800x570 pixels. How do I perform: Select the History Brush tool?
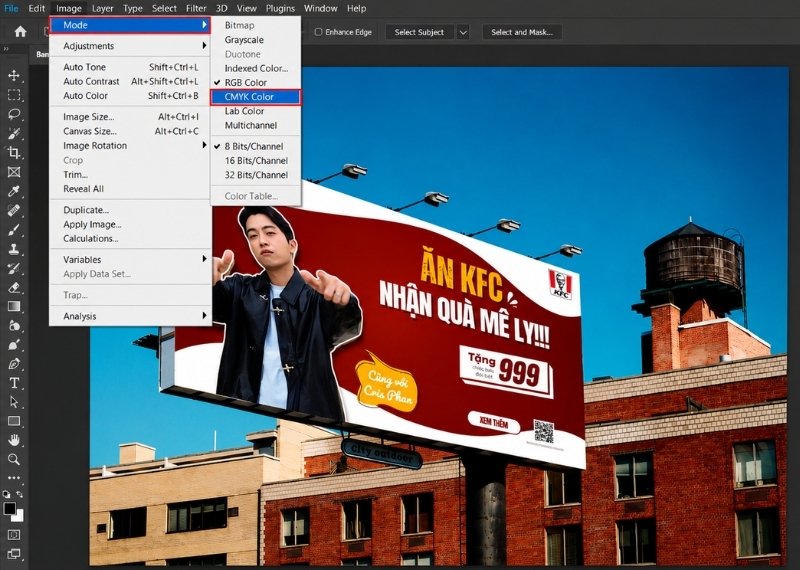click(14, 268)
